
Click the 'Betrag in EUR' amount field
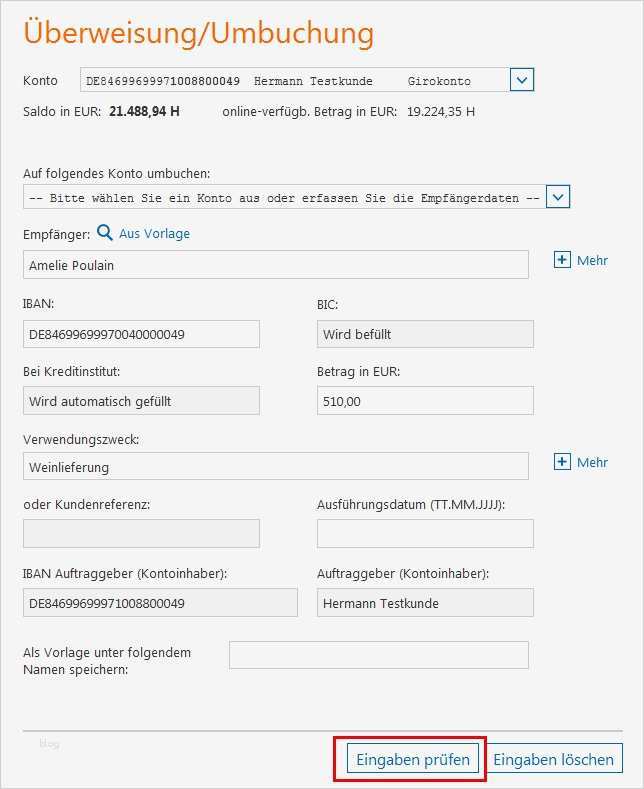(425, 401)
